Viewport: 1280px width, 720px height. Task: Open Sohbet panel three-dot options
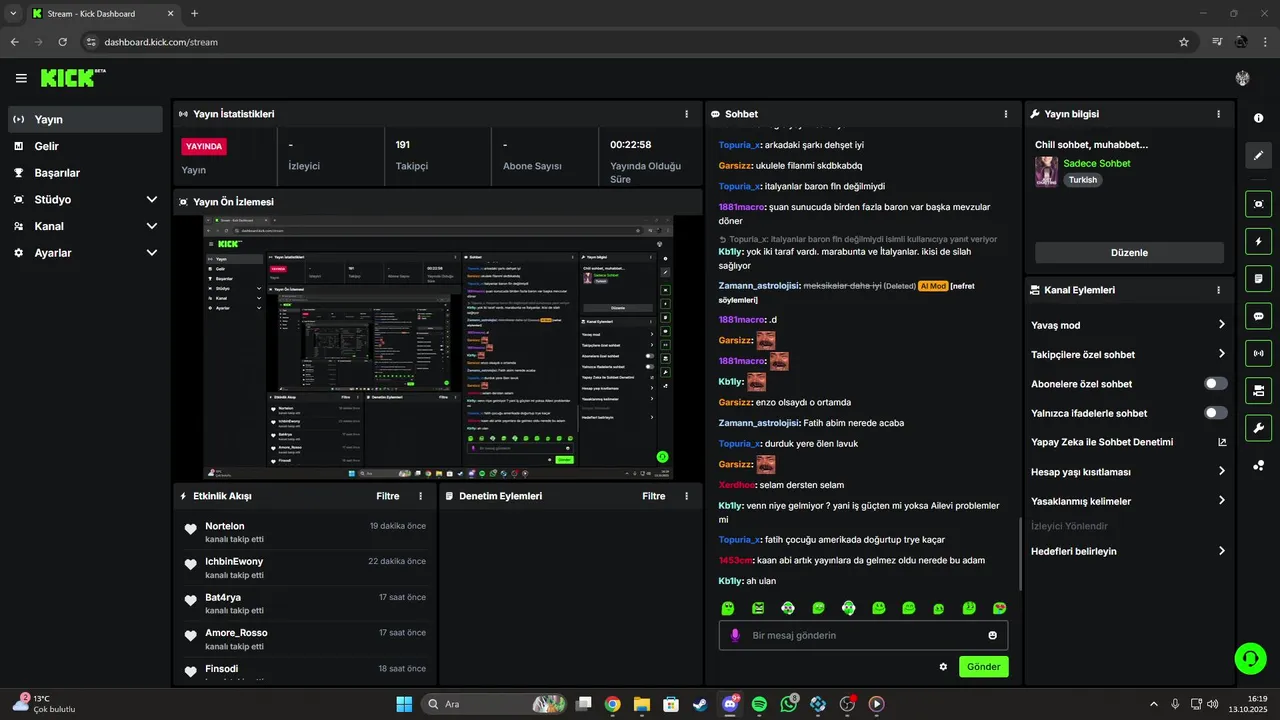(x=1006, y=114)
